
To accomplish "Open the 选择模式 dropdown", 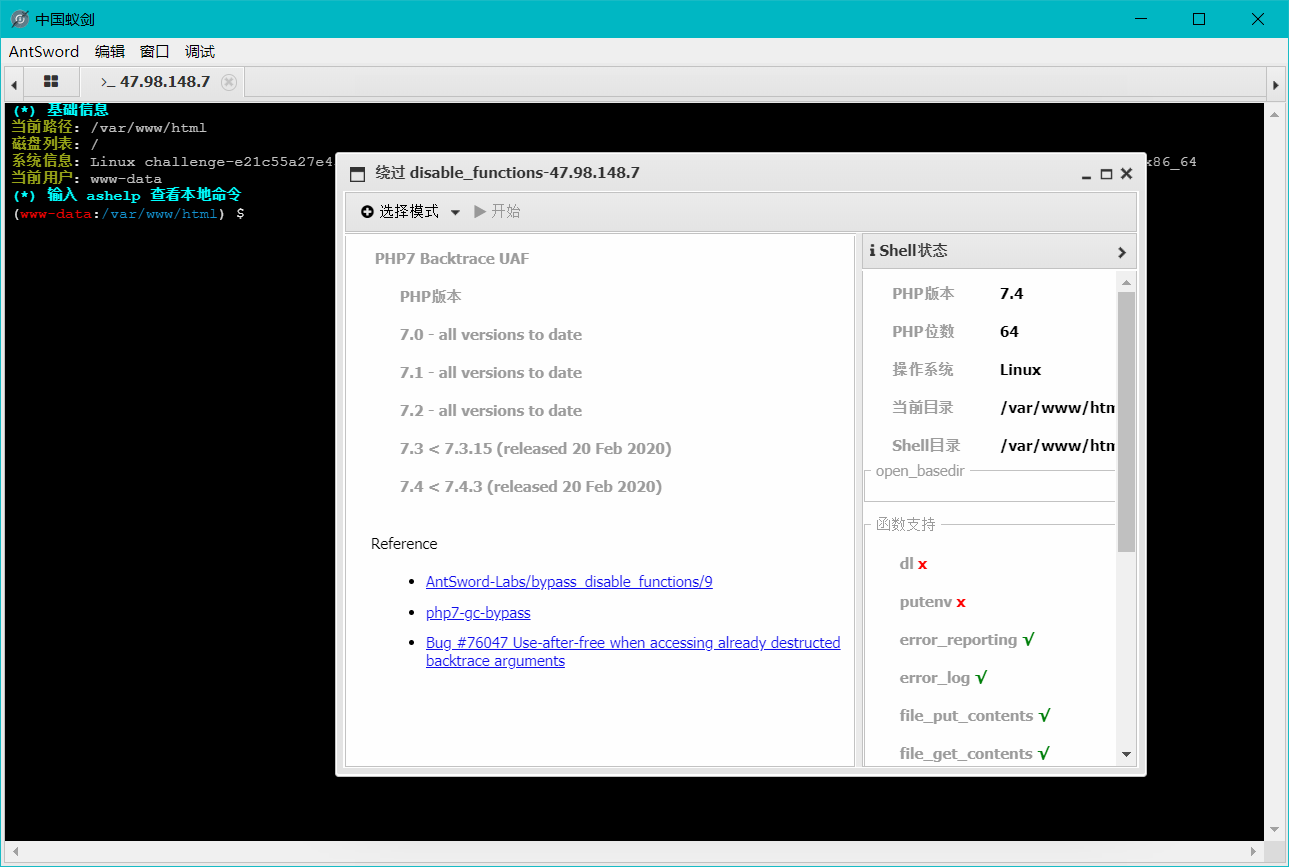I will click(410, 212).
